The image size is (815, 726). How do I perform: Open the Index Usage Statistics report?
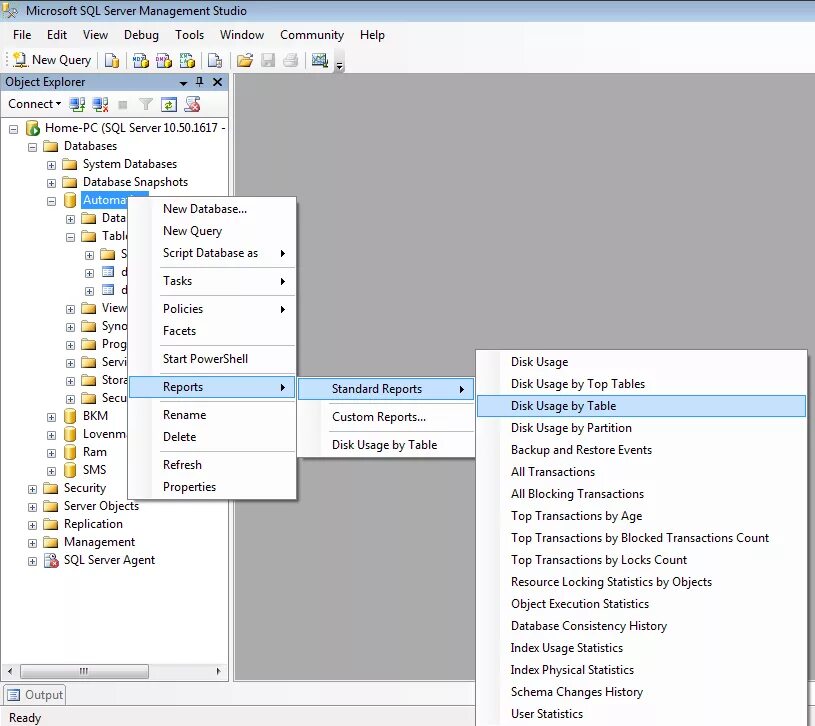[641, 648]
